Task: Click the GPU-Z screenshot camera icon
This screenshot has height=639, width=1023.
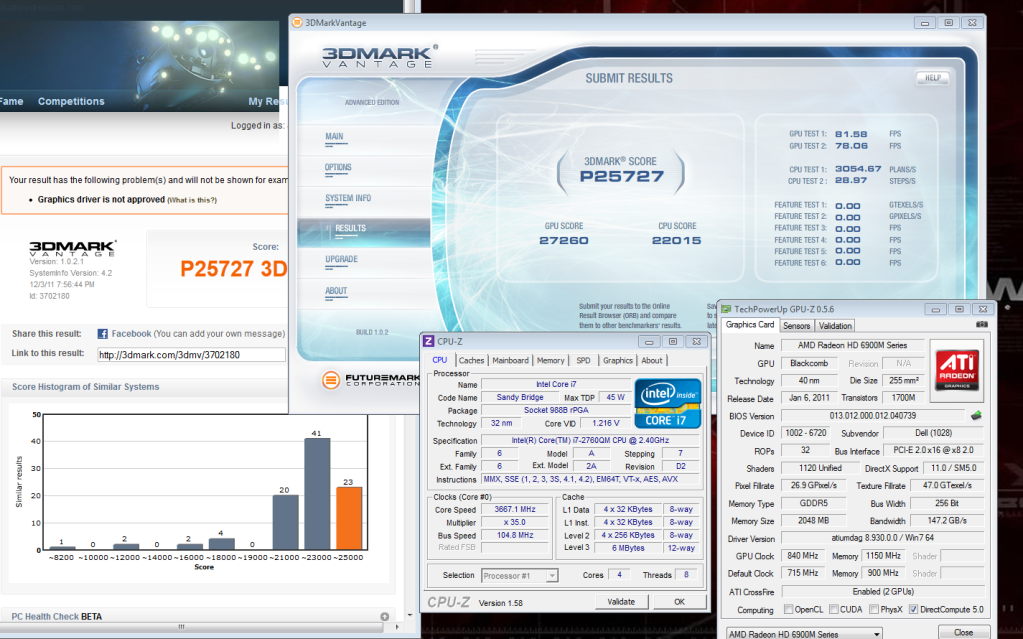Action: pyautogui.click(x=981, y=325)
